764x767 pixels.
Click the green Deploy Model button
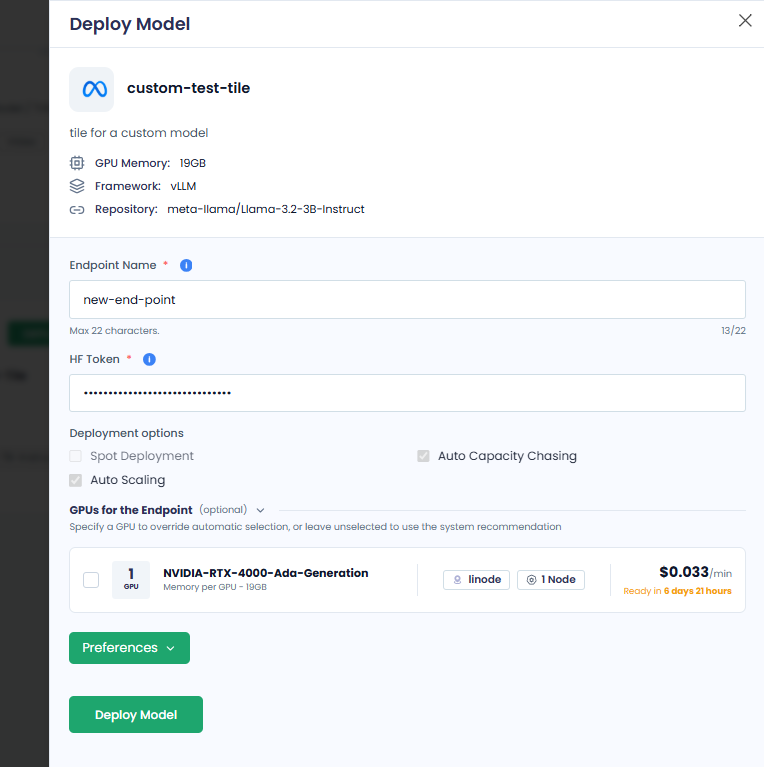(x=136, y=715)
